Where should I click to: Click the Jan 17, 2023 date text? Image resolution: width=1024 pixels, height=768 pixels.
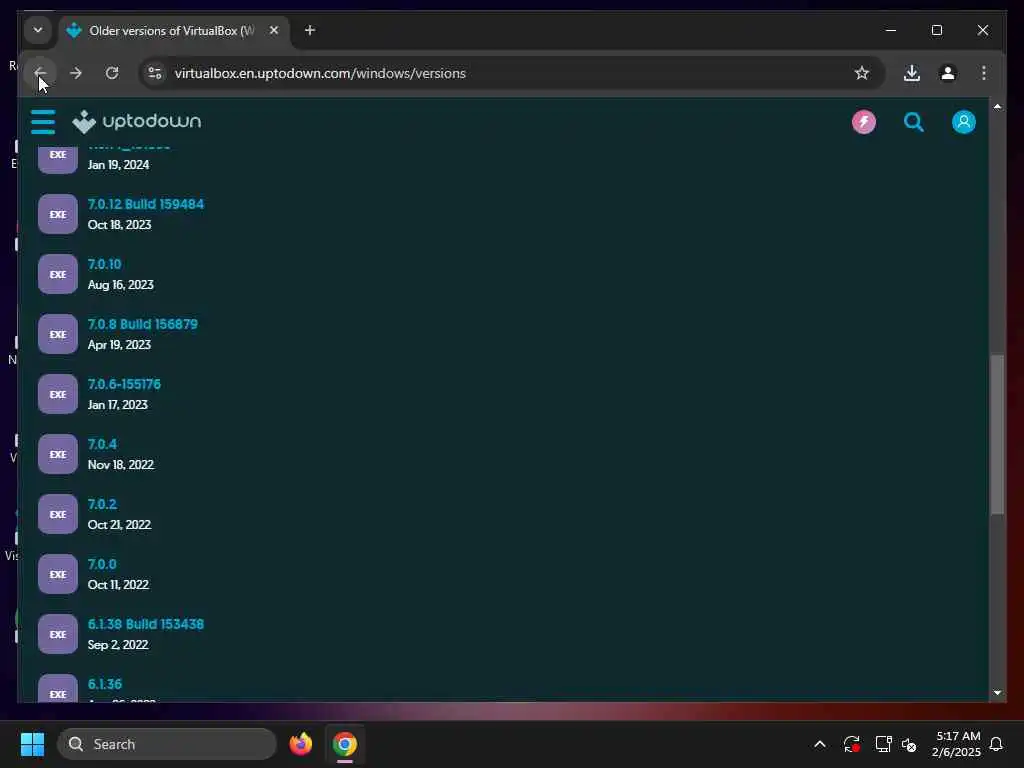[x=118, y=405]
